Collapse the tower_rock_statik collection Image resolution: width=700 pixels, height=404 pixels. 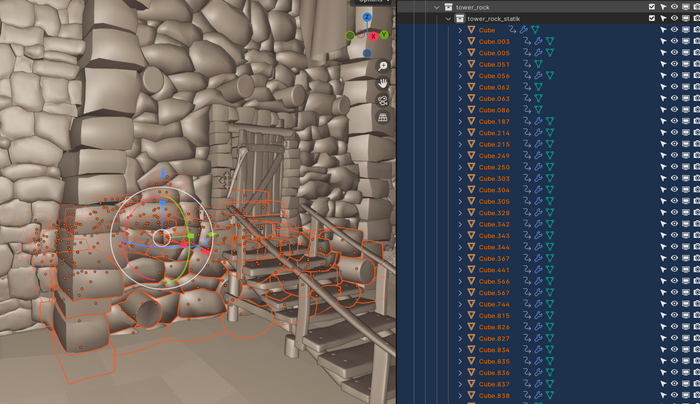(448, 18)
